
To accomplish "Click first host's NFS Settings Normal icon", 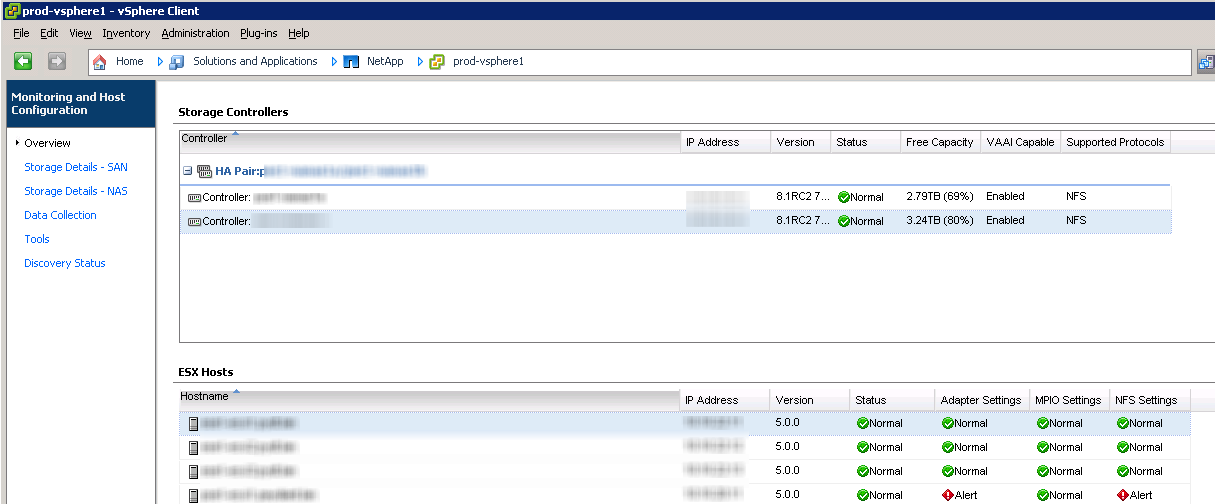I will coord(1122,423).
